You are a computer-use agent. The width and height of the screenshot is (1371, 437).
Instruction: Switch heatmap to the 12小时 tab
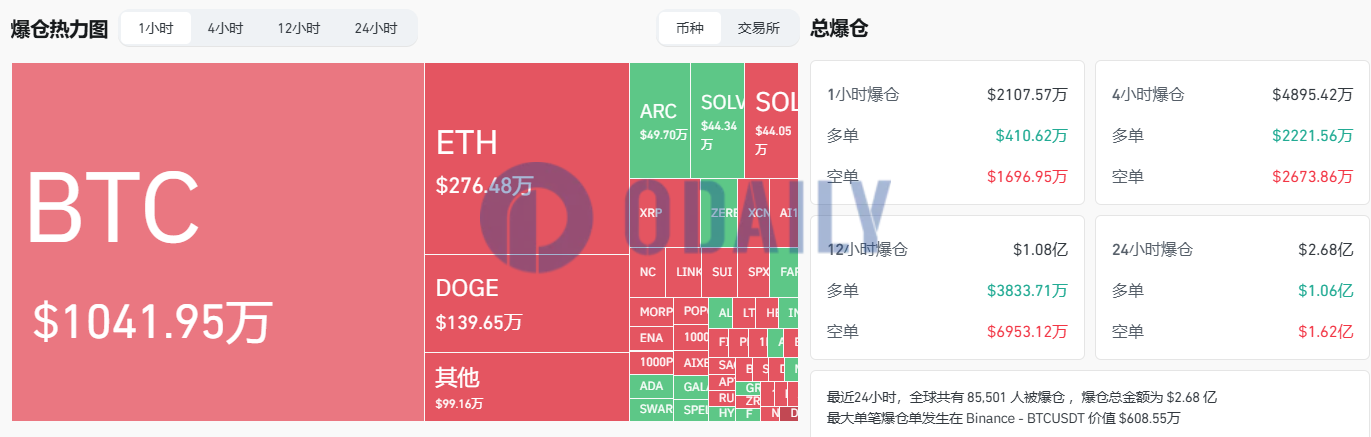point(299,28)
